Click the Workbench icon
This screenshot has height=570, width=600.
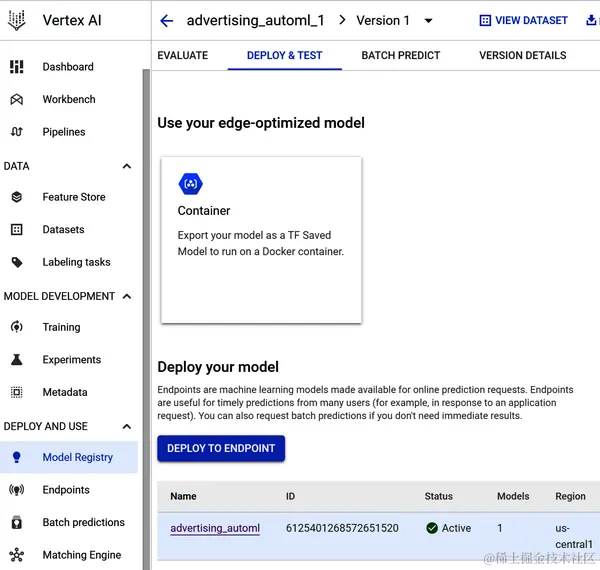(16, 100)
